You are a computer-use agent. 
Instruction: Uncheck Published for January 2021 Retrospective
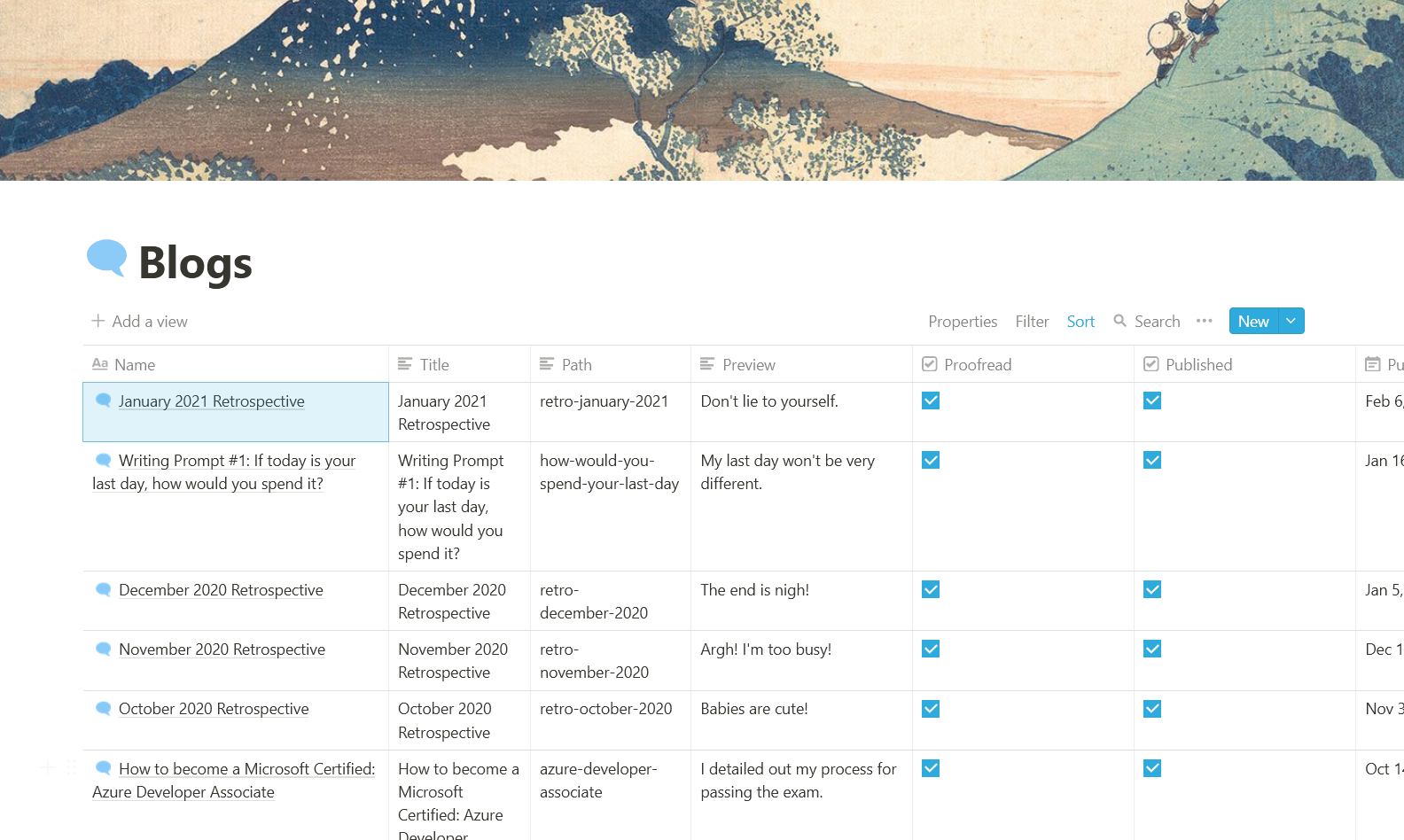1152,401
